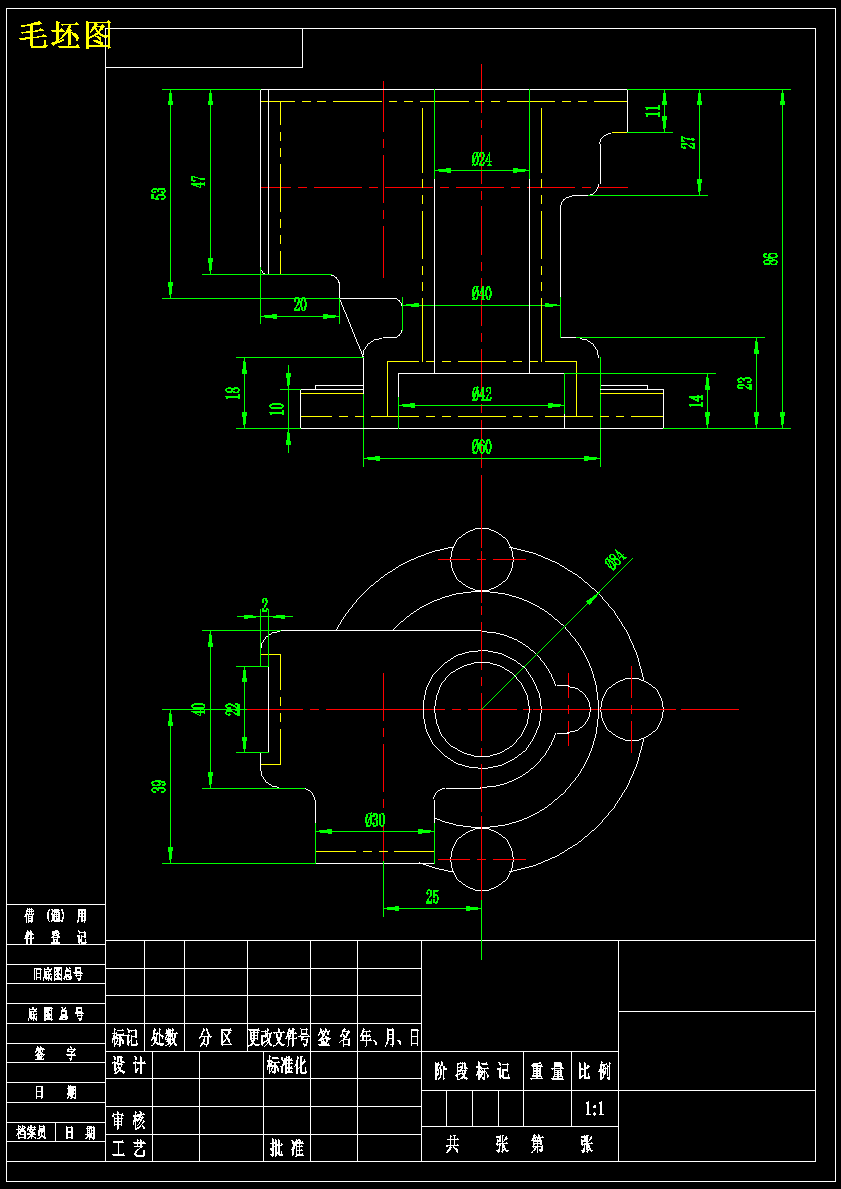
Task: Click the side cell 旧底图总号
Action: pyautogui.click(x=57, y=974)
